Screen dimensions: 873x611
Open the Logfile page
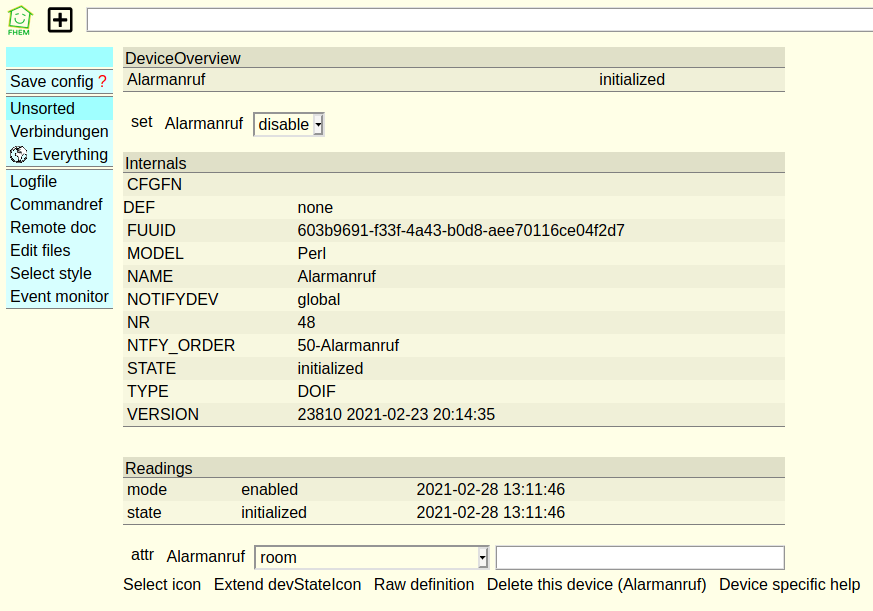[x=33, y=181]
